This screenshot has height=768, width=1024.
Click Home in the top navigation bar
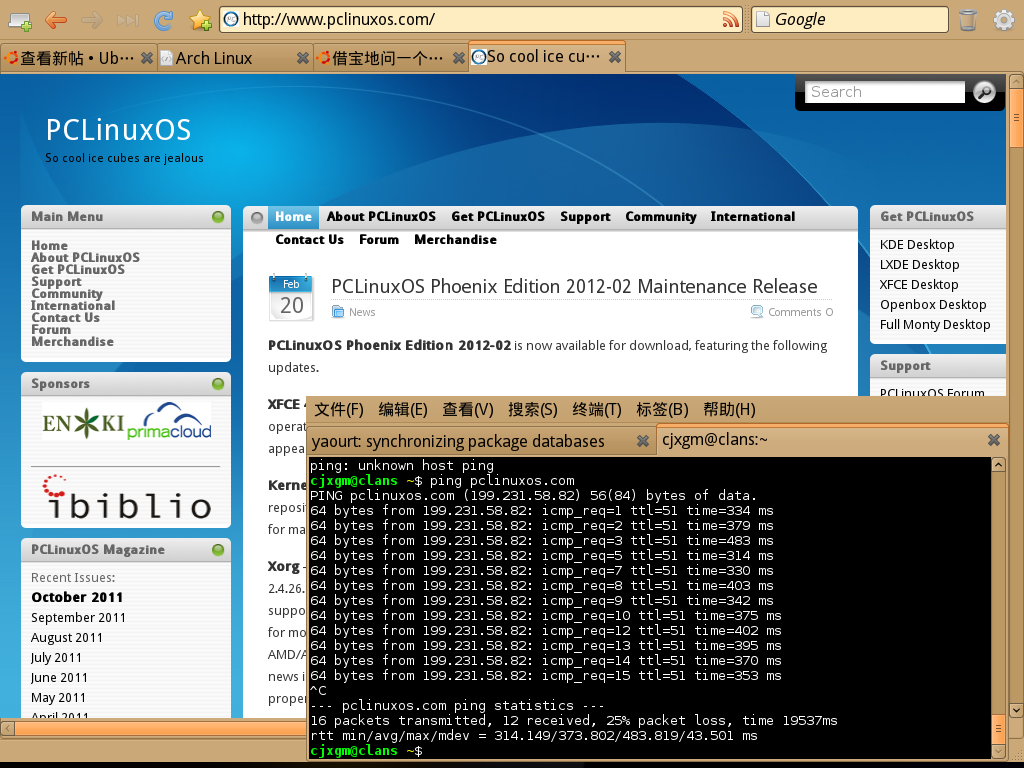[293, 217]
